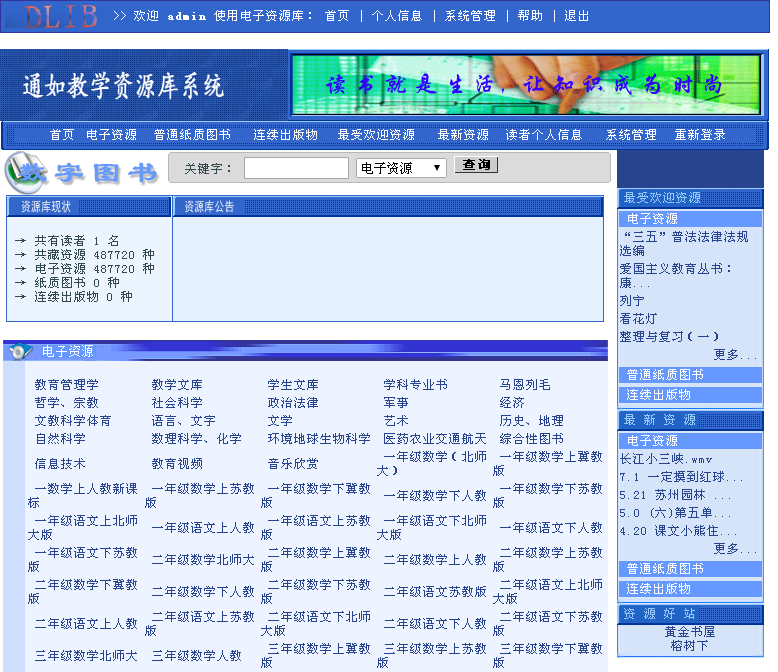Click 更多... under 最受欢迎资源 list
Image resolution: width=778 pixels, height=672 pixels.
click(735, 355)
